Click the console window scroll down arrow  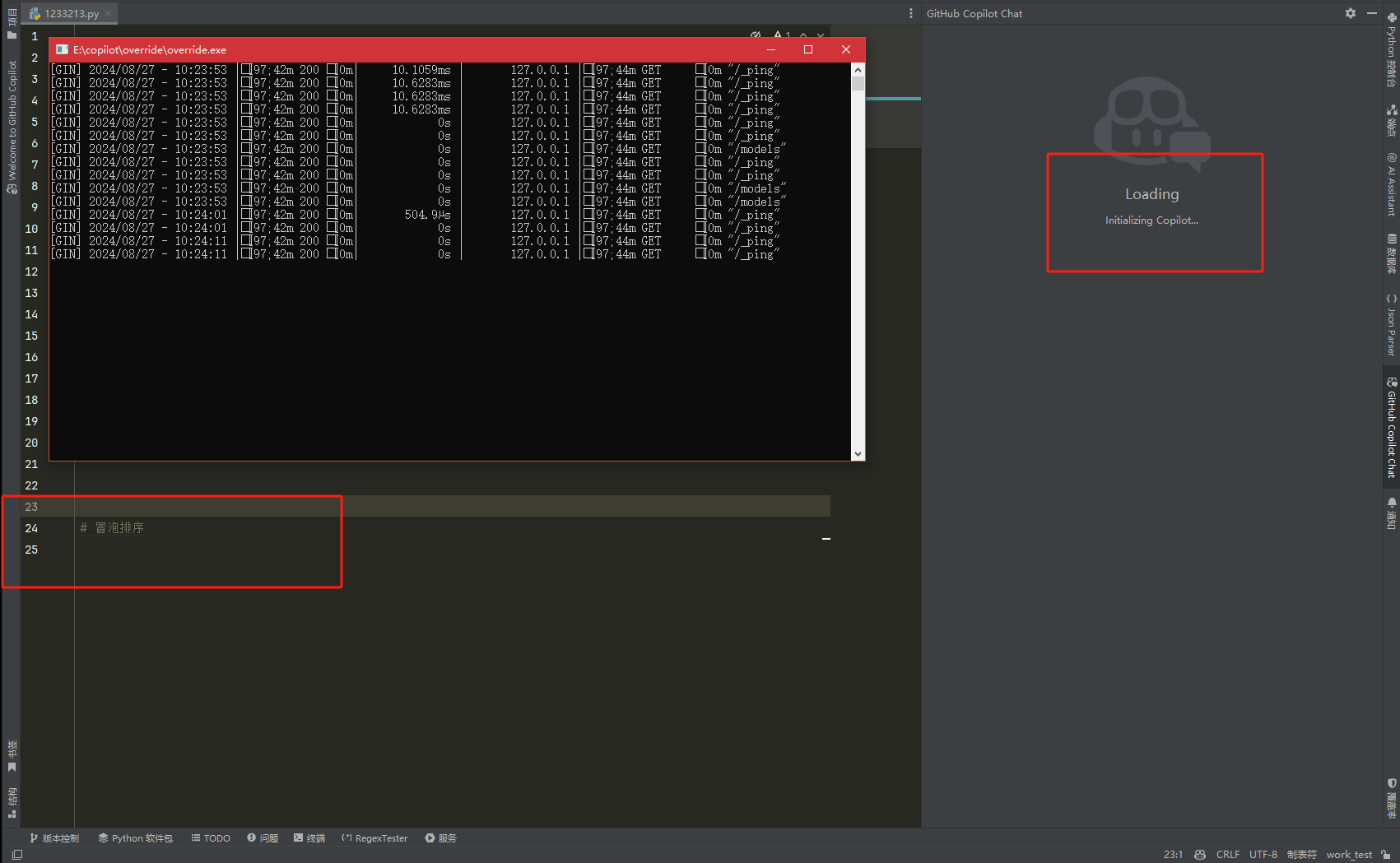click(858, 454)
